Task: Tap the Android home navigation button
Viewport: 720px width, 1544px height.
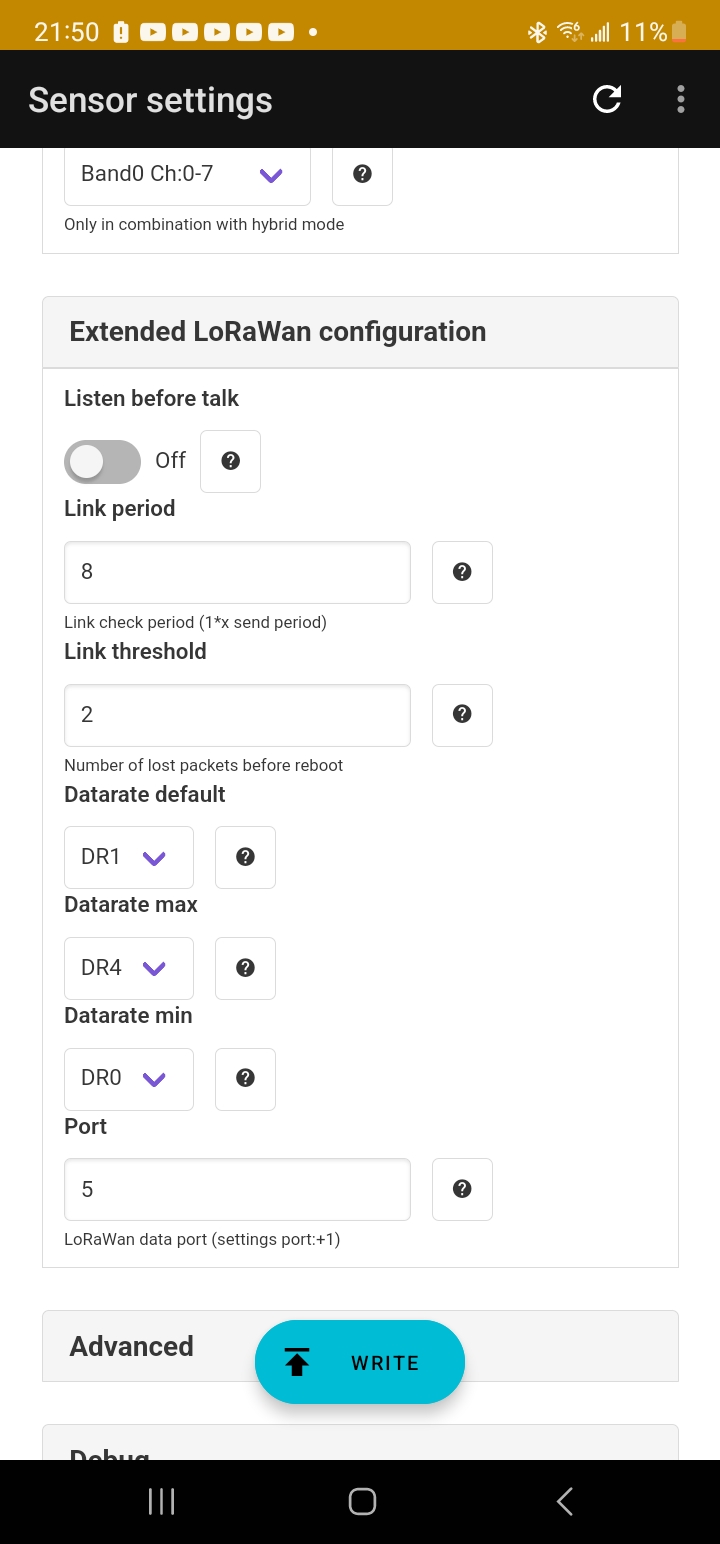Action: [x=362, y=1501]
